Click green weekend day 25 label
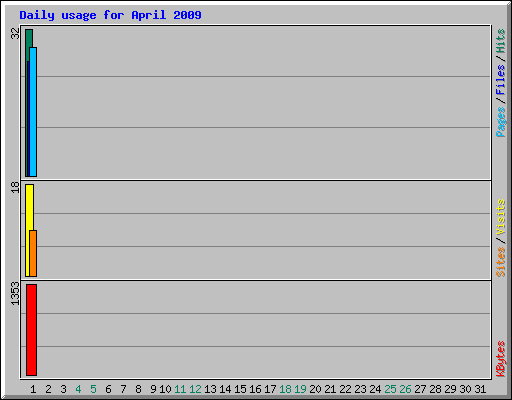 390,389
